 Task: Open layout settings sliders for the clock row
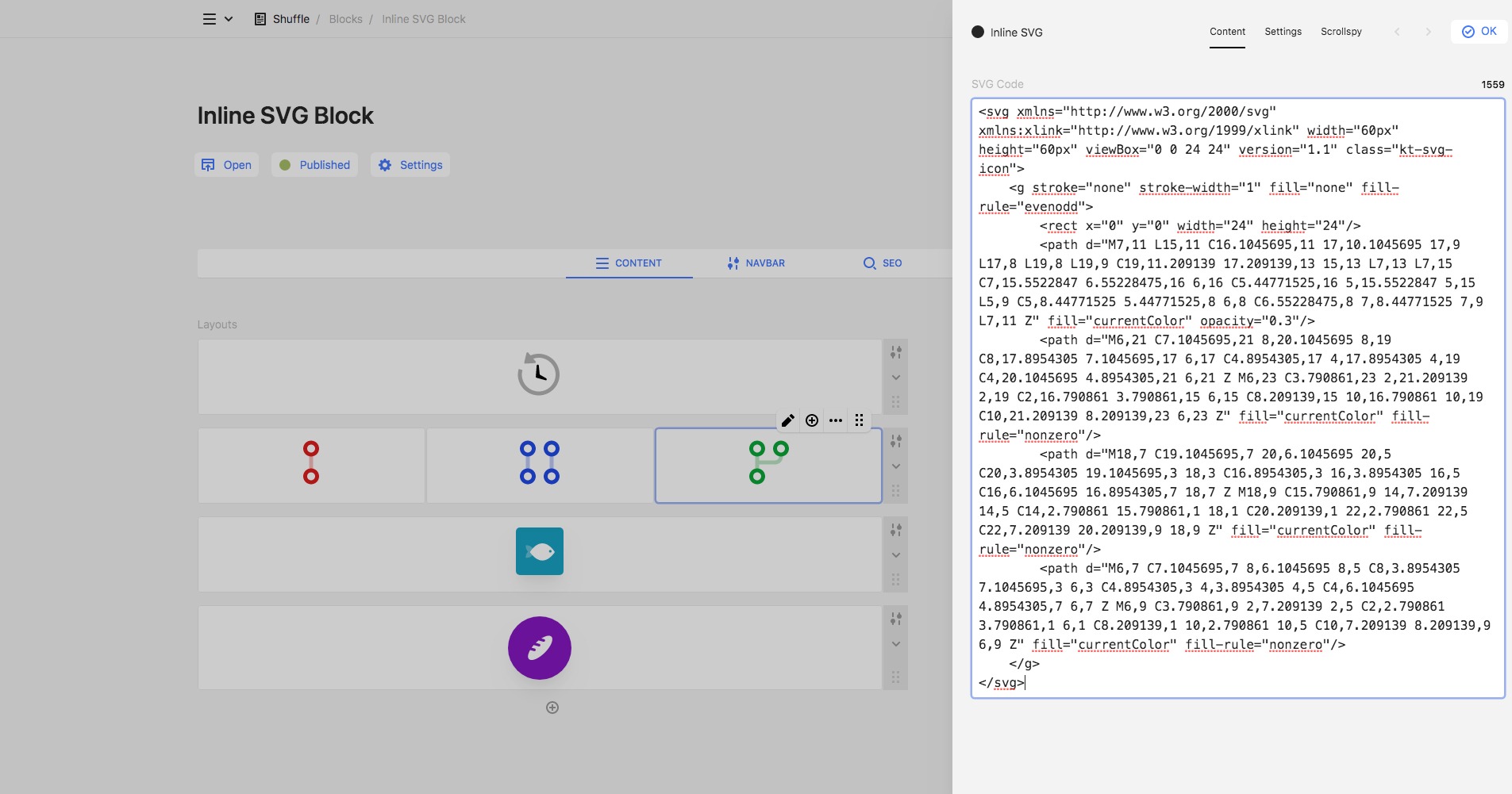(895, 352)
